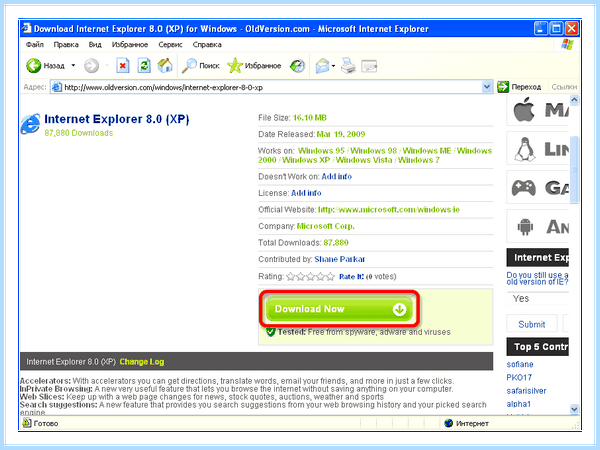
Task: Click the Download Now green button
Action: [339, 309]
